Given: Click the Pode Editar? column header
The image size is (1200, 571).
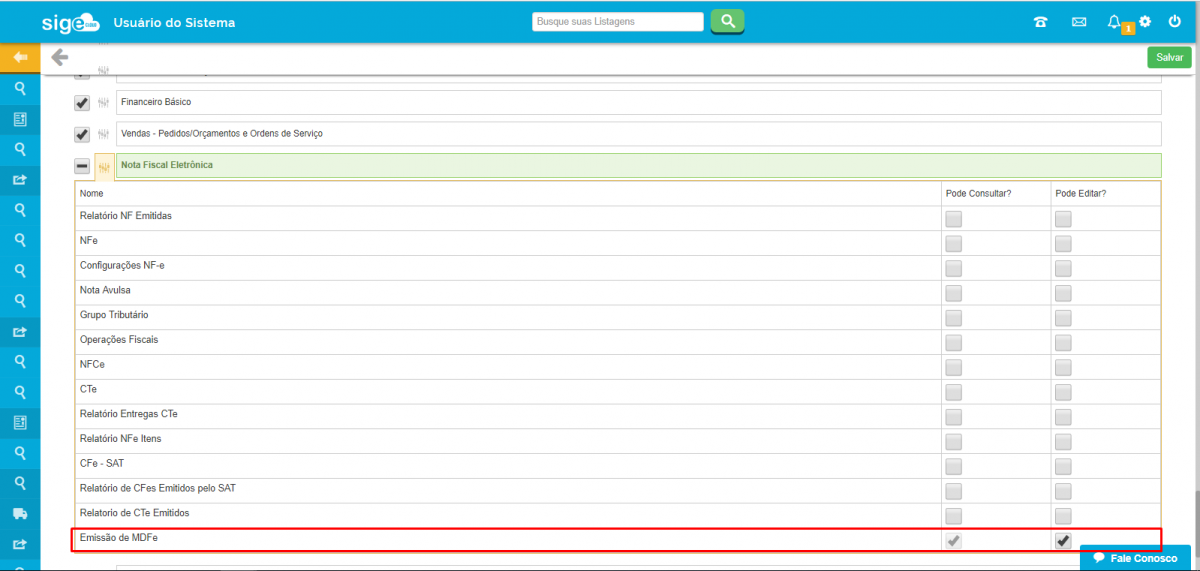Looking at the screenshot, I should [1081, 193].
